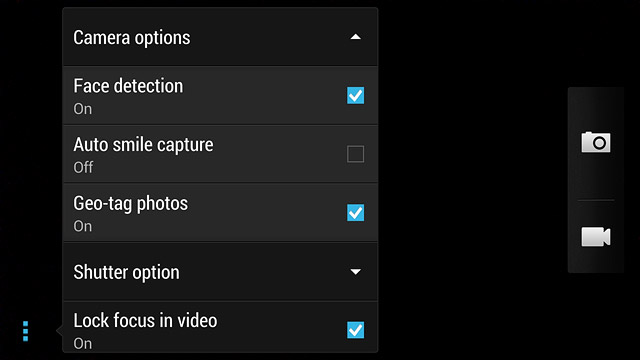Tap the Auto smile capture label
This screenshot has width=640, height=360.
pos(143,145)
